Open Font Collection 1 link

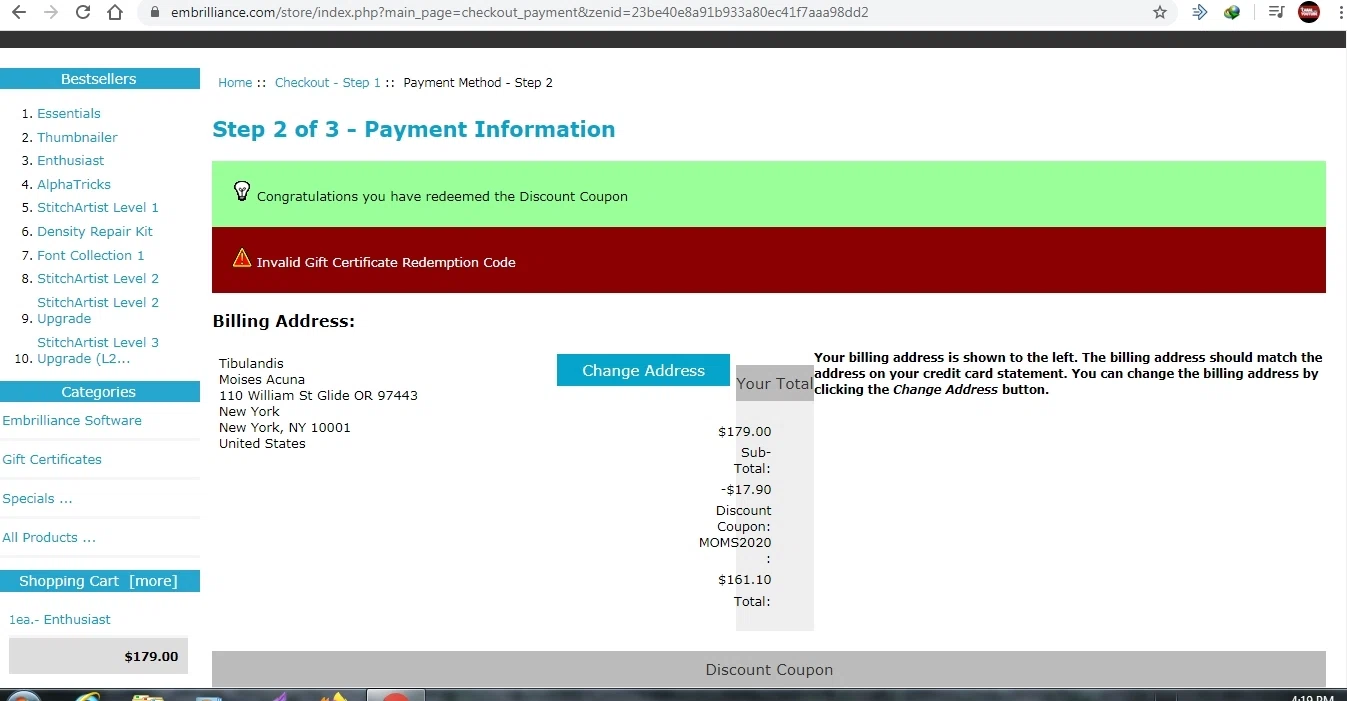click(91, 256)
